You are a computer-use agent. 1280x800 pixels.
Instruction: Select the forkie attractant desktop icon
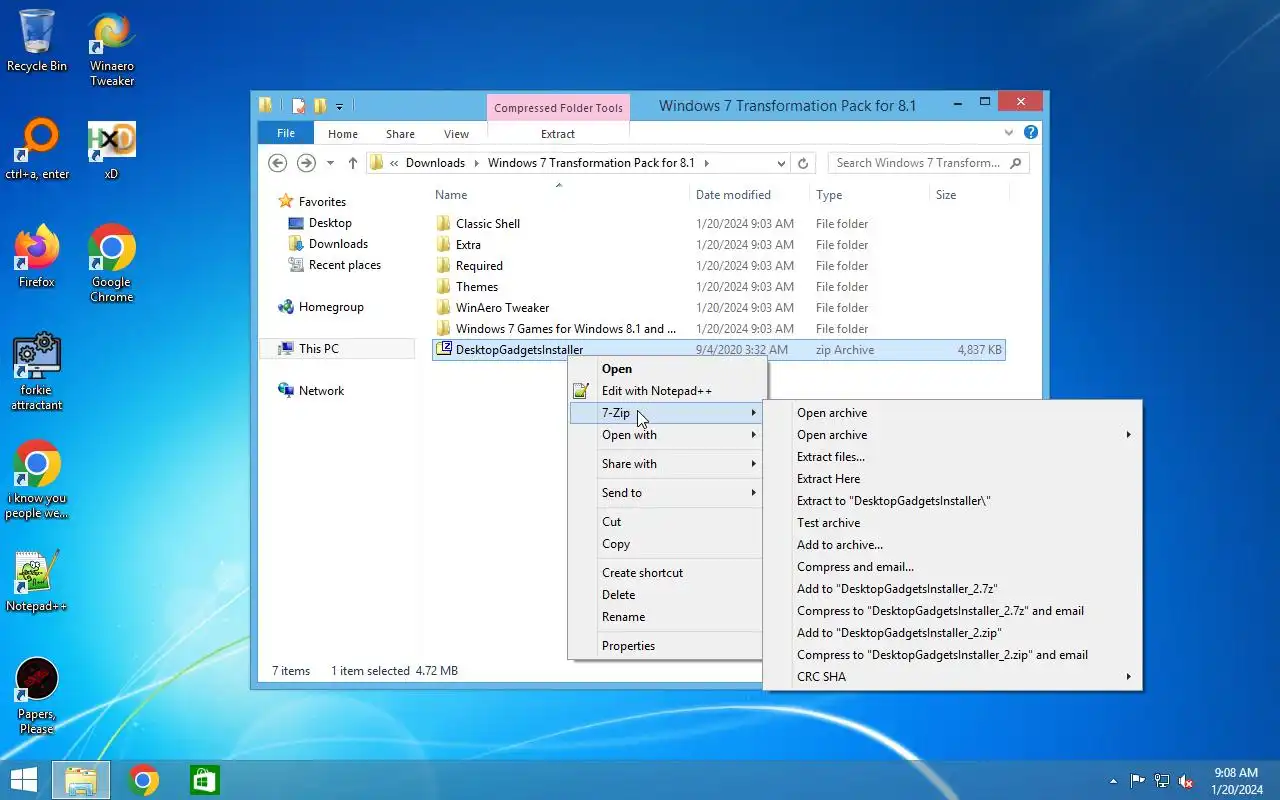[37, 371]
